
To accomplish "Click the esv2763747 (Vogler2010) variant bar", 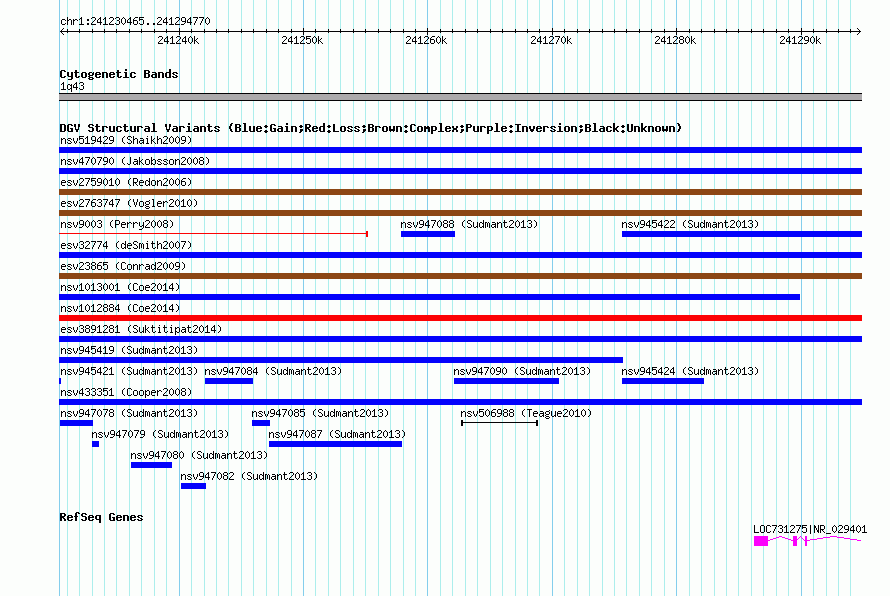I will click(x=460, y=213).
